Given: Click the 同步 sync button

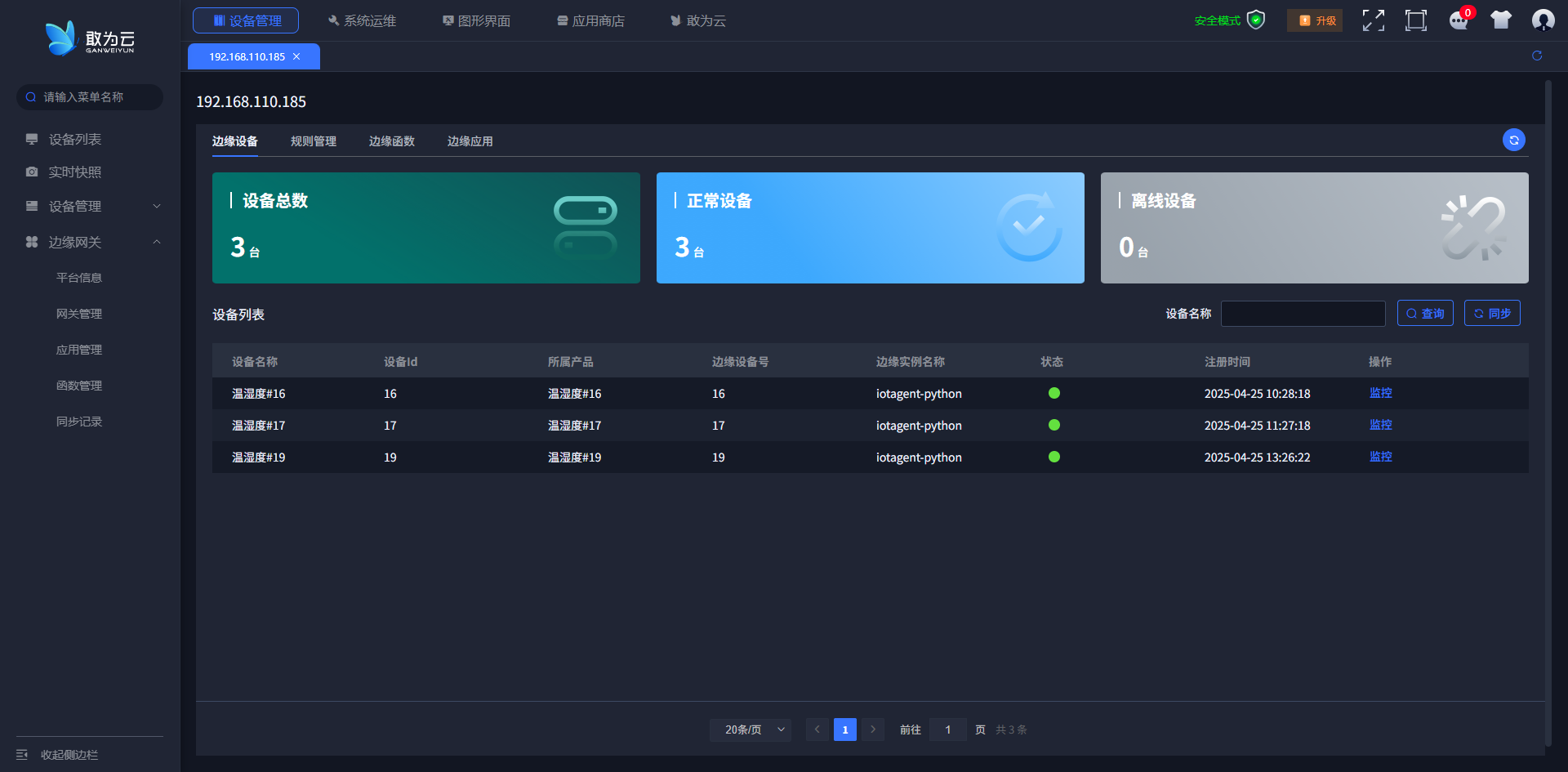Looking at the screenshot, I should coord(1491,314).
